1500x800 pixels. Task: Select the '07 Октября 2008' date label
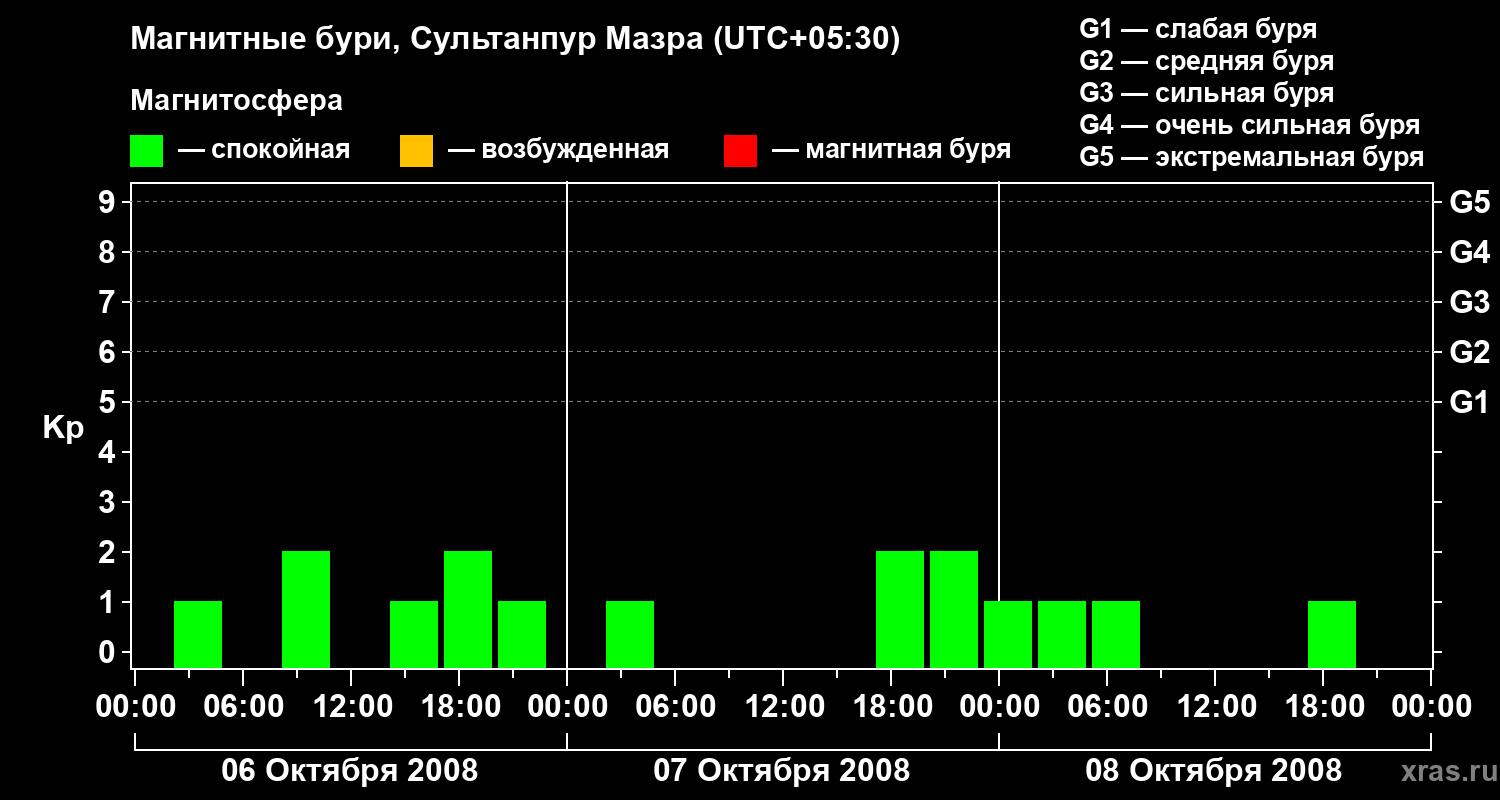[x=781, y=771]
